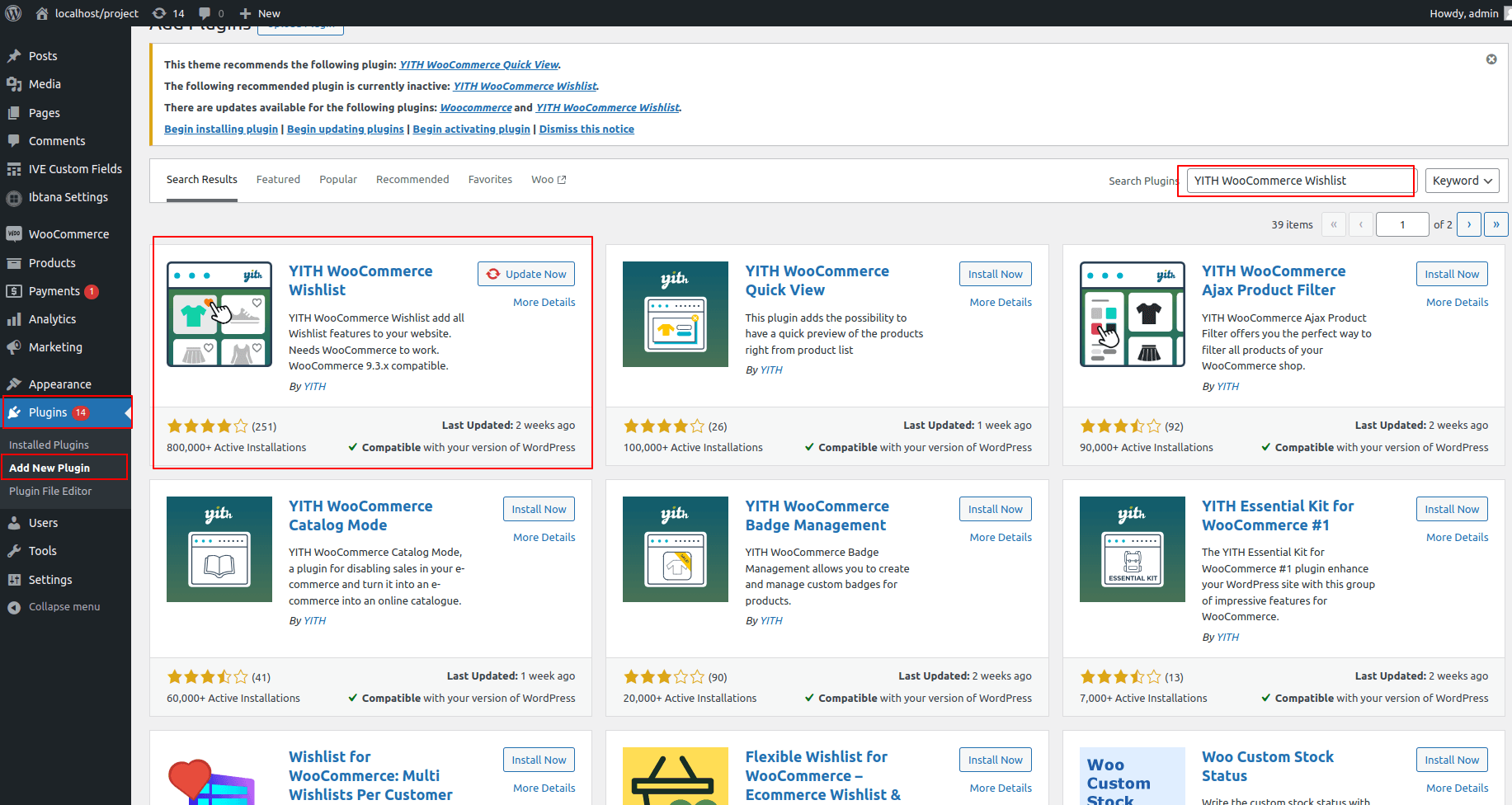Install the YITH WooCommerce Quick View plugin
Screen dimensions: 1512x805
995,274
